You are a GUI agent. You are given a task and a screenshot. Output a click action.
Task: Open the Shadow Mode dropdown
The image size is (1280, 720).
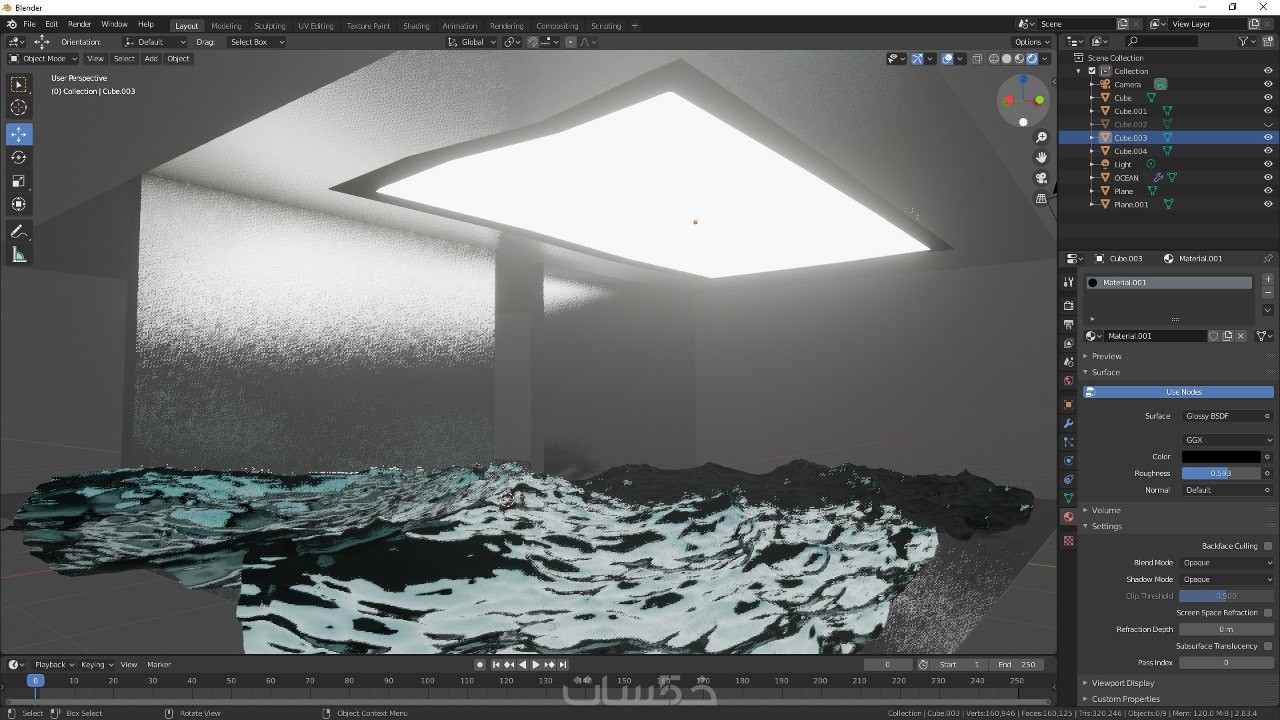pos(1227,579)
